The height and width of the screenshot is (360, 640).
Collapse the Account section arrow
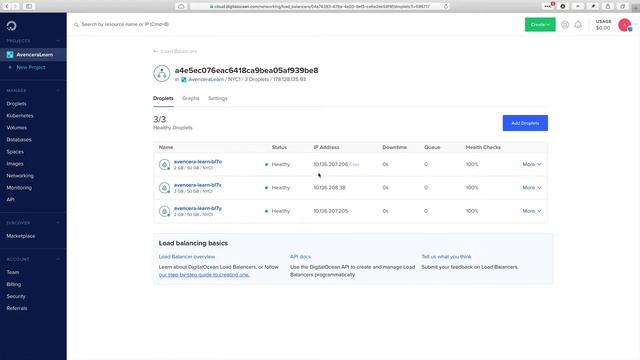[x=58, y=259]
